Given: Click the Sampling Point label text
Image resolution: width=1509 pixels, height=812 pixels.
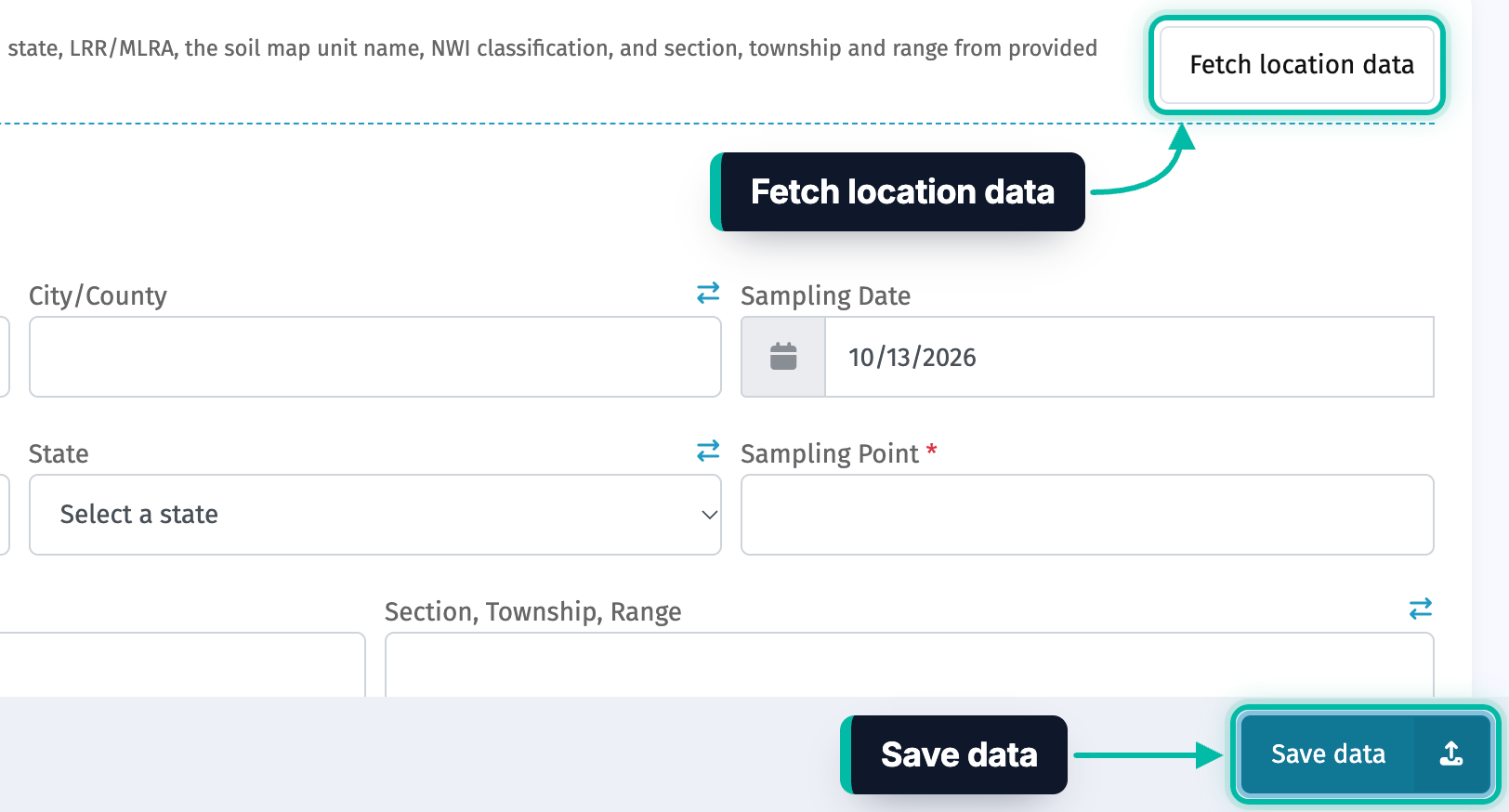Looking at the screenshot, I should tap(829, 454).
